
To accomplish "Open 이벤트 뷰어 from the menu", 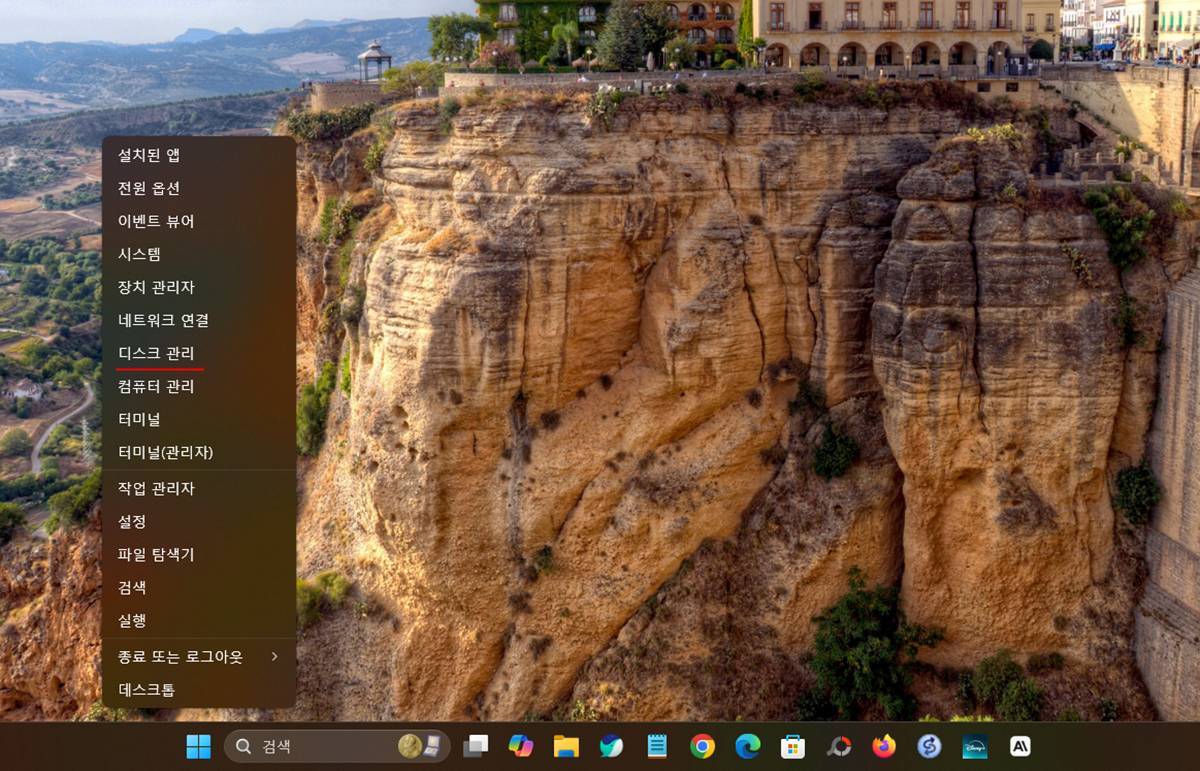I will click(199, 221).
